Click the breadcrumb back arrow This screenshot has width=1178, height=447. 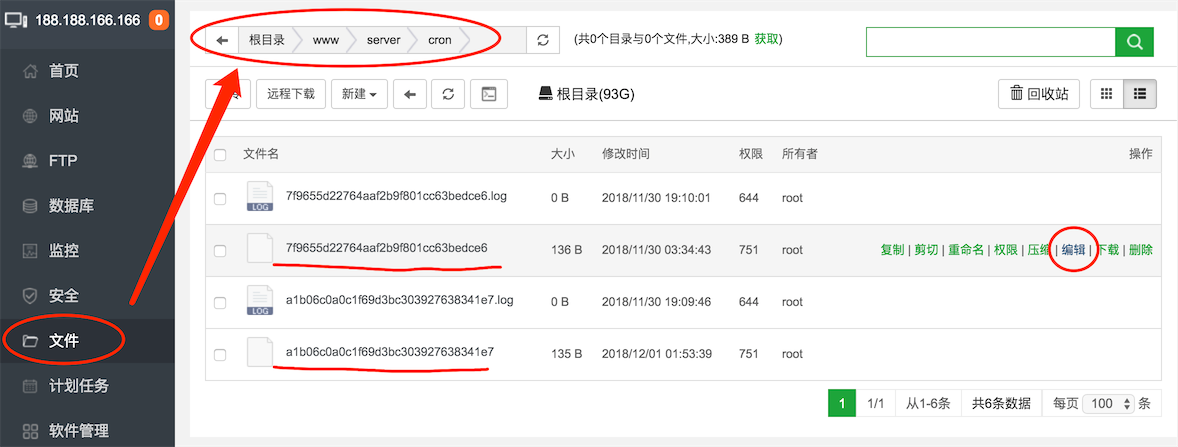222,40
